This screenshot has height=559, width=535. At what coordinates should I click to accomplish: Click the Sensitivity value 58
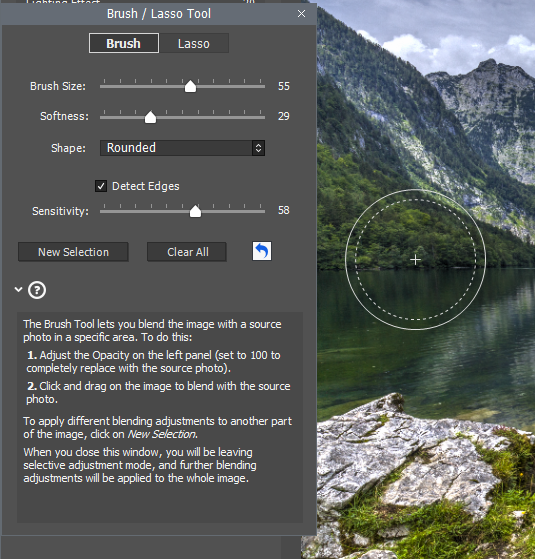[284, 210]
